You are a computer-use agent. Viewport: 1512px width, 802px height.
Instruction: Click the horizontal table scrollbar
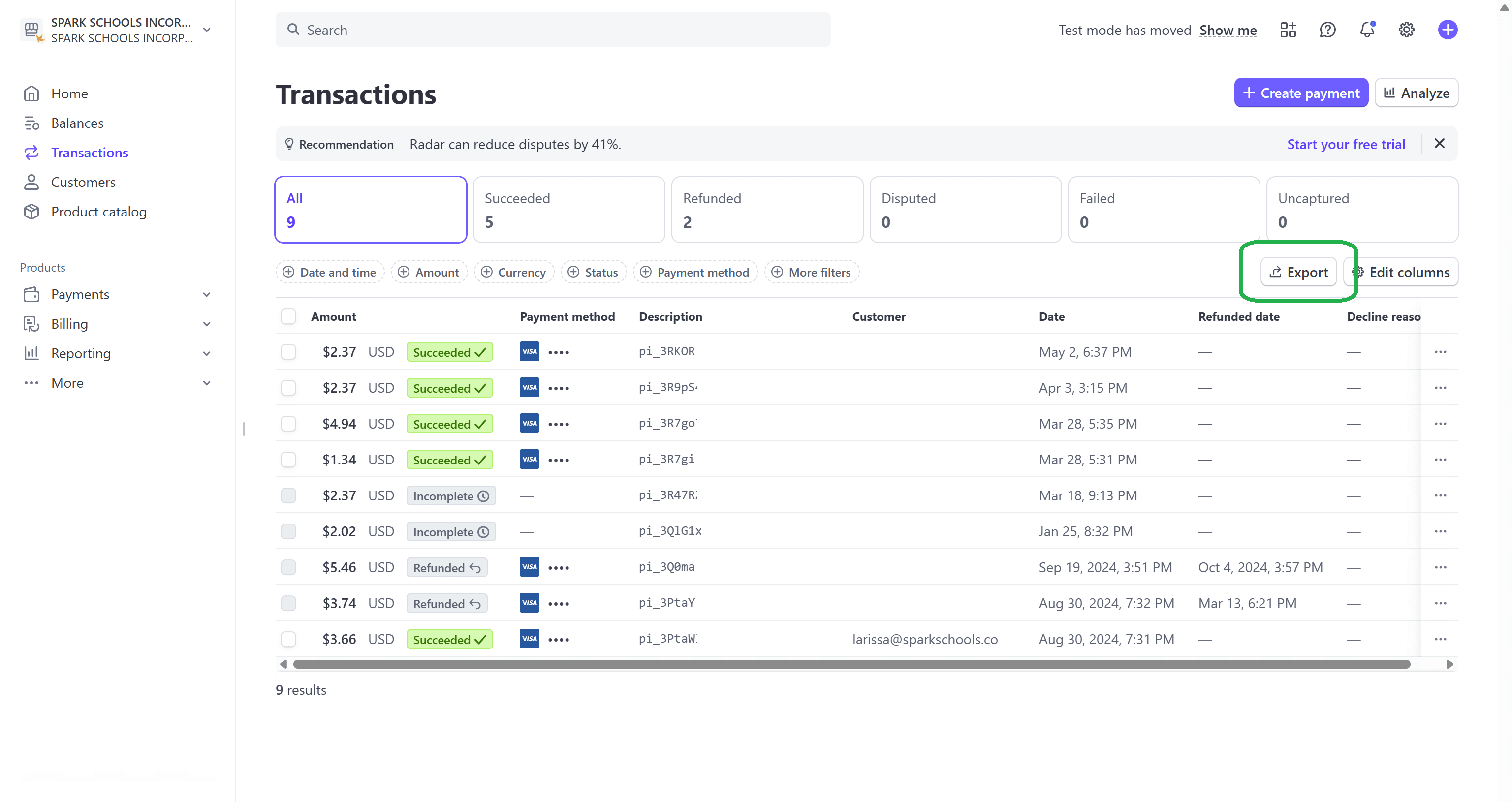(851, 664)
